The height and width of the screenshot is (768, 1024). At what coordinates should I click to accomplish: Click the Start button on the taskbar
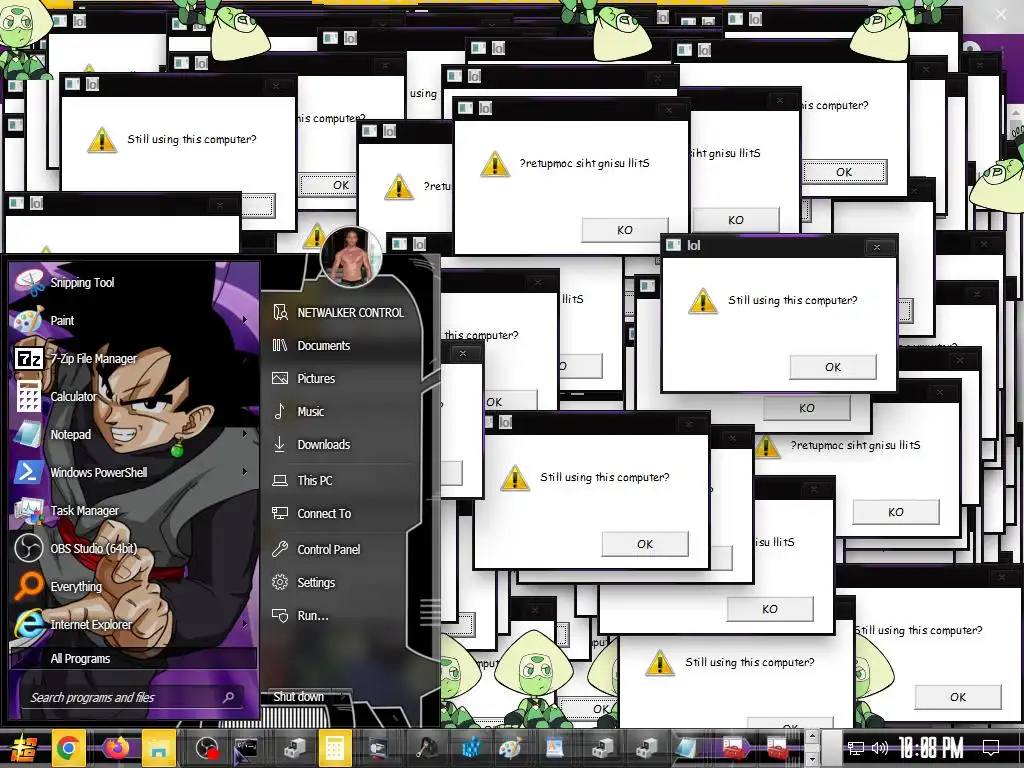point(22,748)
